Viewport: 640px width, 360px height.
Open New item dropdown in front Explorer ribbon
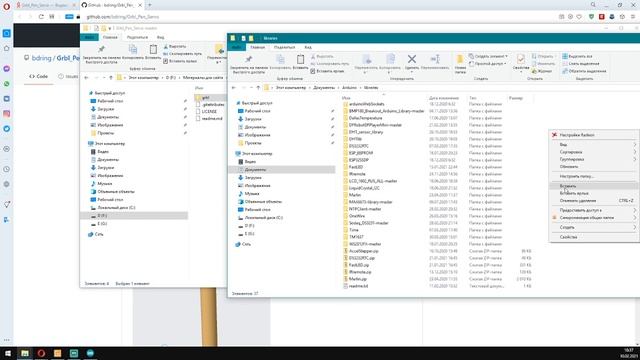pyautogui.click(x=488, y=56)
